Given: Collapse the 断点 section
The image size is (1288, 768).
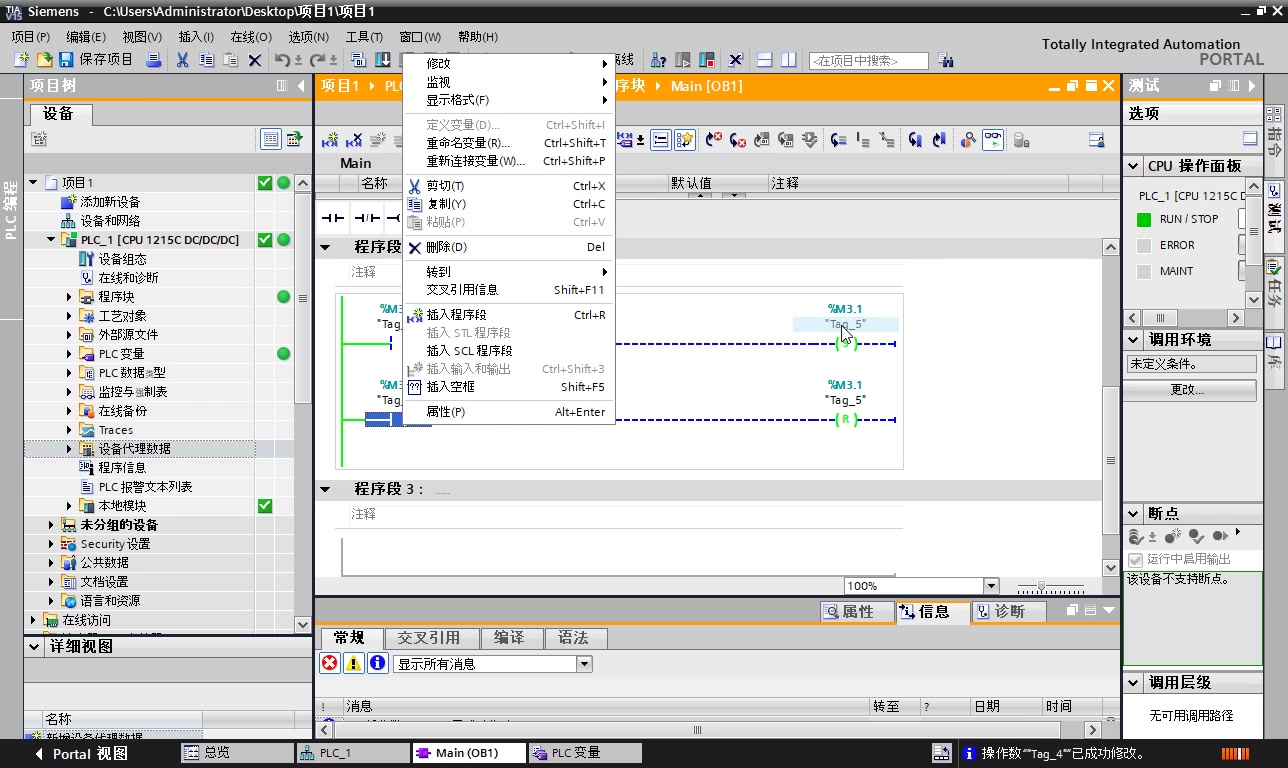Looking at the screenshot, I should [x=1134, y=514].
